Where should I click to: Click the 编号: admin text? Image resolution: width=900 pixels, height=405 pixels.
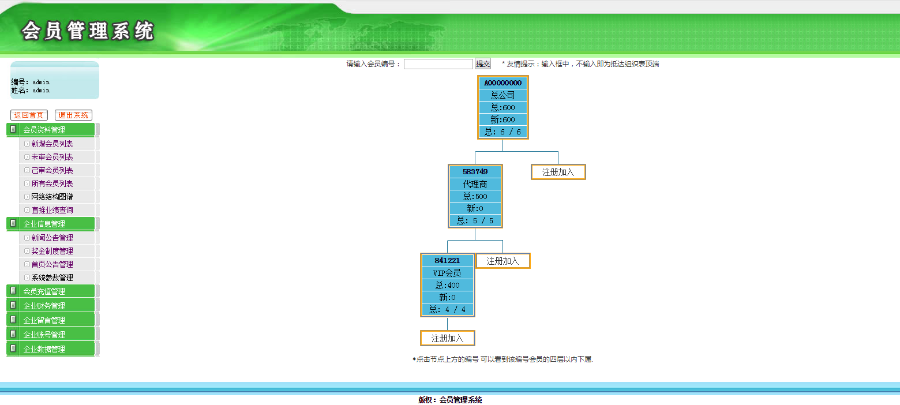click(x=30, y=82)
